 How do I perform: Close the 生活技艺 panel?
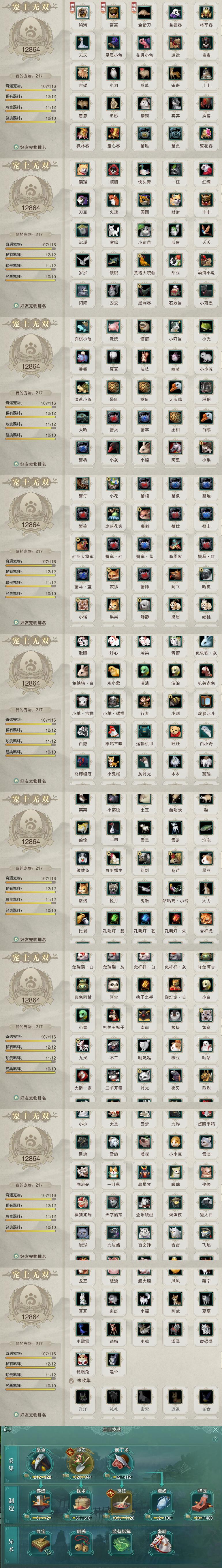(215, 1429)
